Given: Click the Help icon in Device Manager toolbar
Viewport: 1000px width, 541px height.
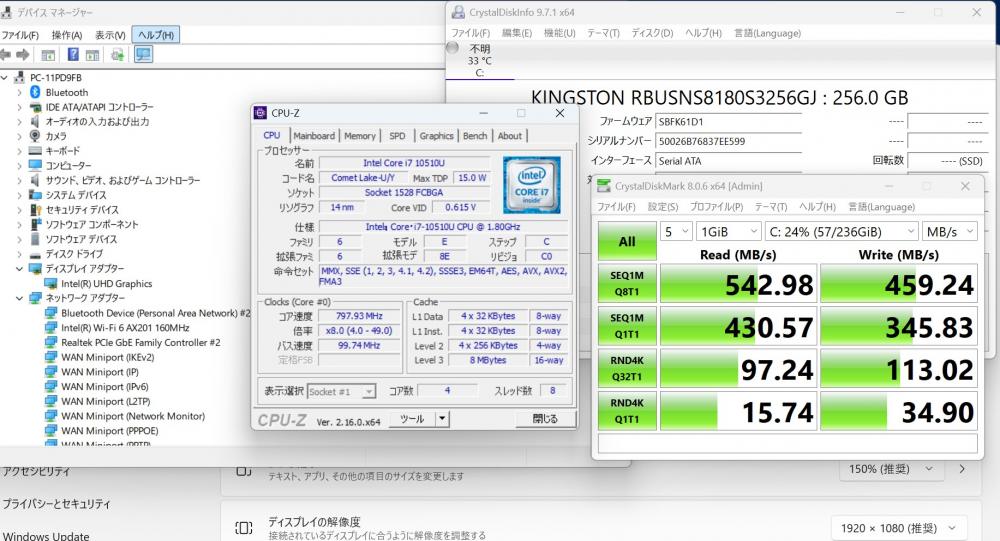Looking at the screenshot, I should [73, 54].
